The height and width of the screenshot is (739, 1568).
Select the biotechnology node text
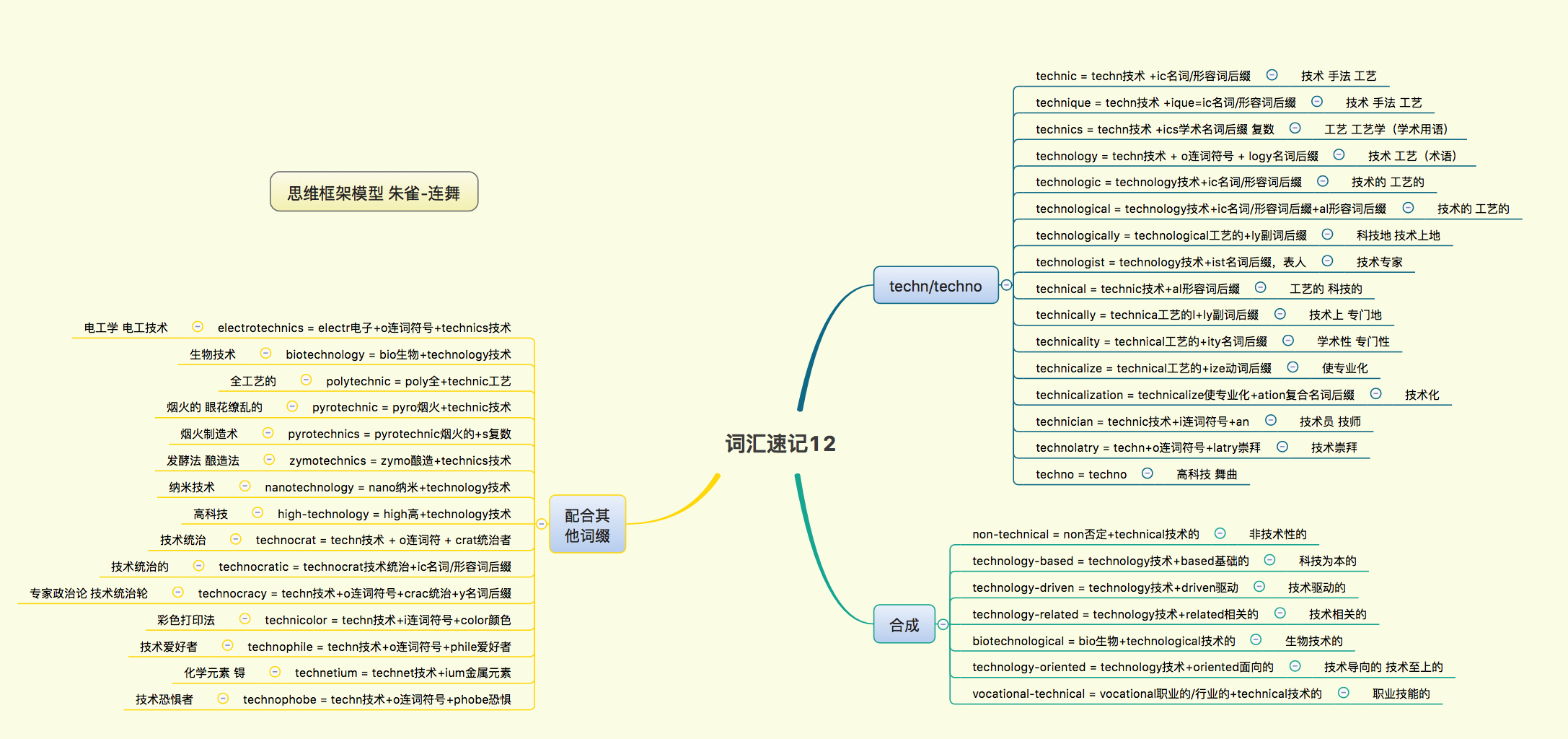click(x=398, y=354)
